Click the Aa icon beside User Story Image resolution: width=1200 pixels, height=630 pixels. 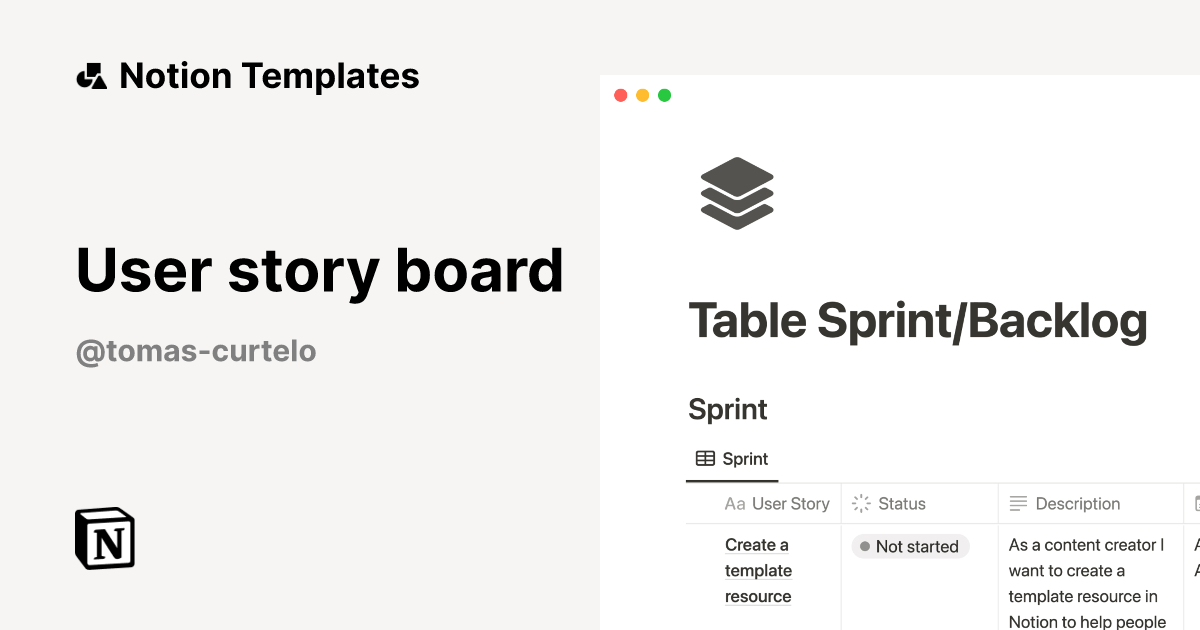click(x=735, y=504)
